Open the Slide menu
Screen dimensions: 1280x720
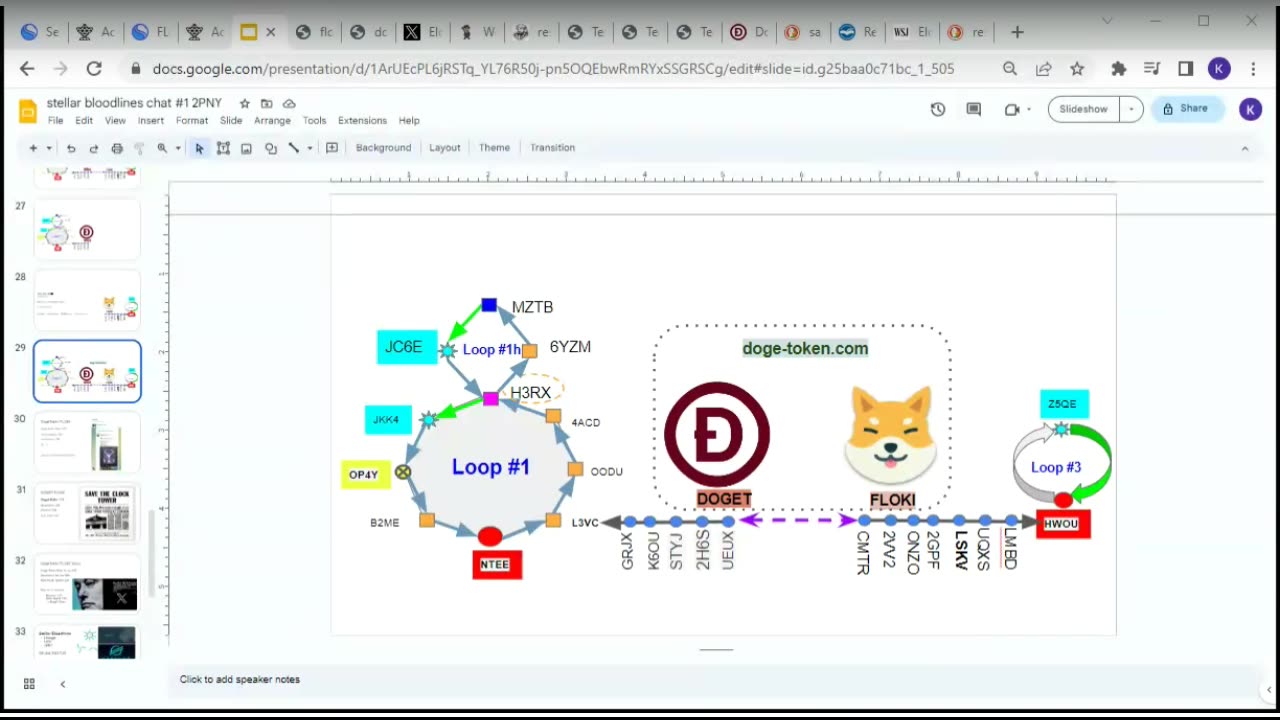click(x=231, y=120)
